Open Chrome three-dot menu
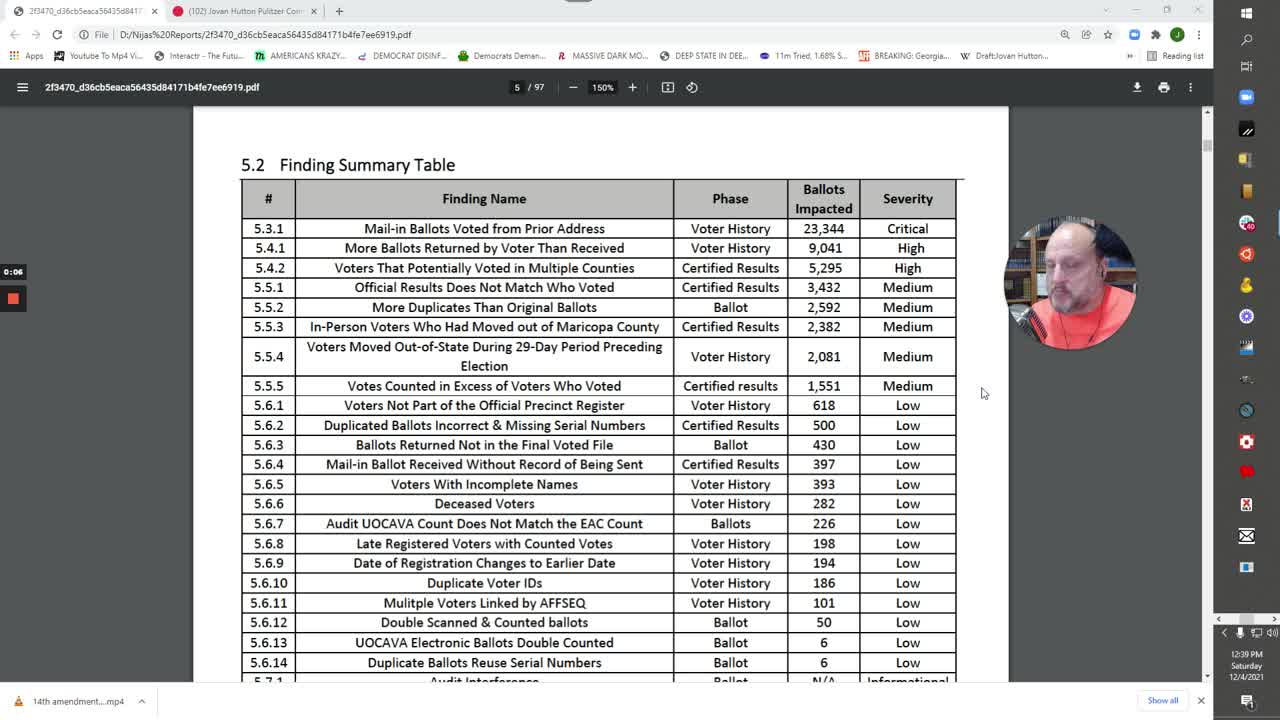1280x720 pixels. click(1198, 34)
